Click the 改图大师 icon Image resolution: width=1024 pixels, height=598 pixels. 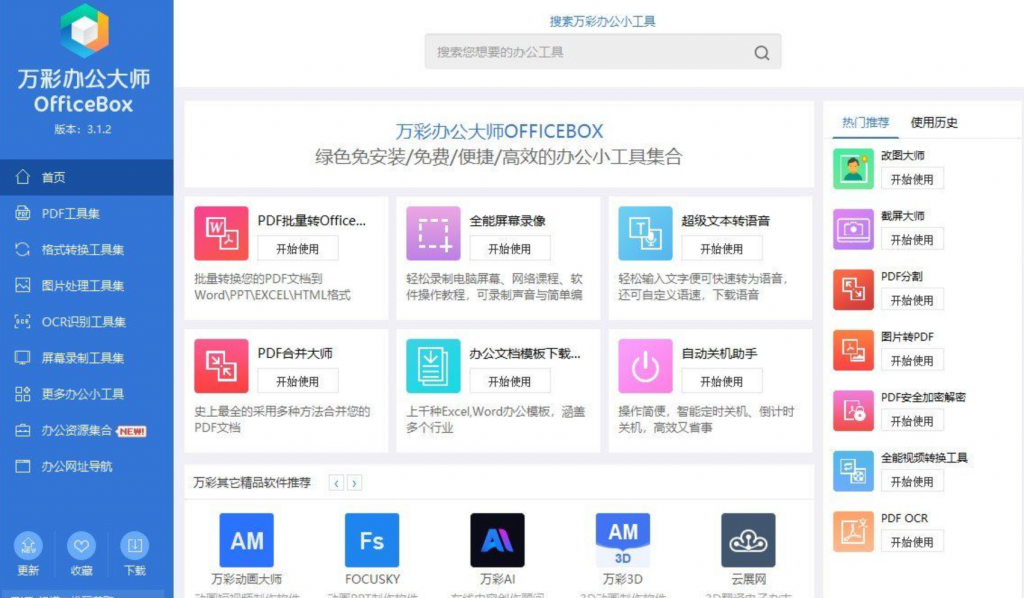click(853, 168)
